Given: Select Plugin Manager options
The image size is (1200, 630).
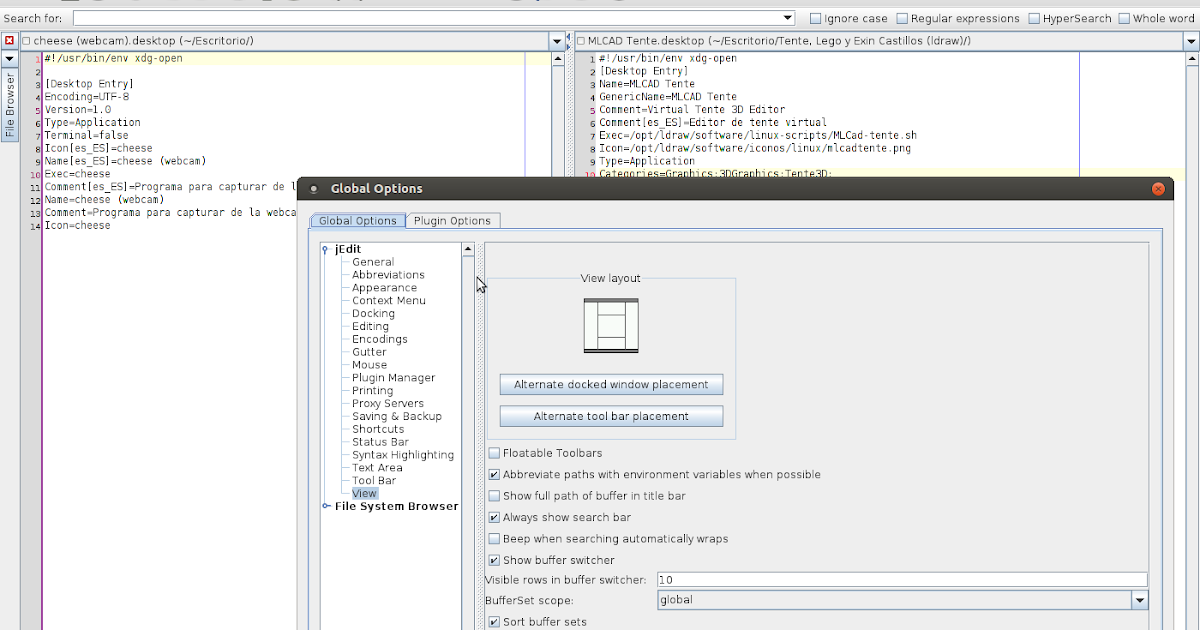Looking at the screenshot, I should point(393,378).
